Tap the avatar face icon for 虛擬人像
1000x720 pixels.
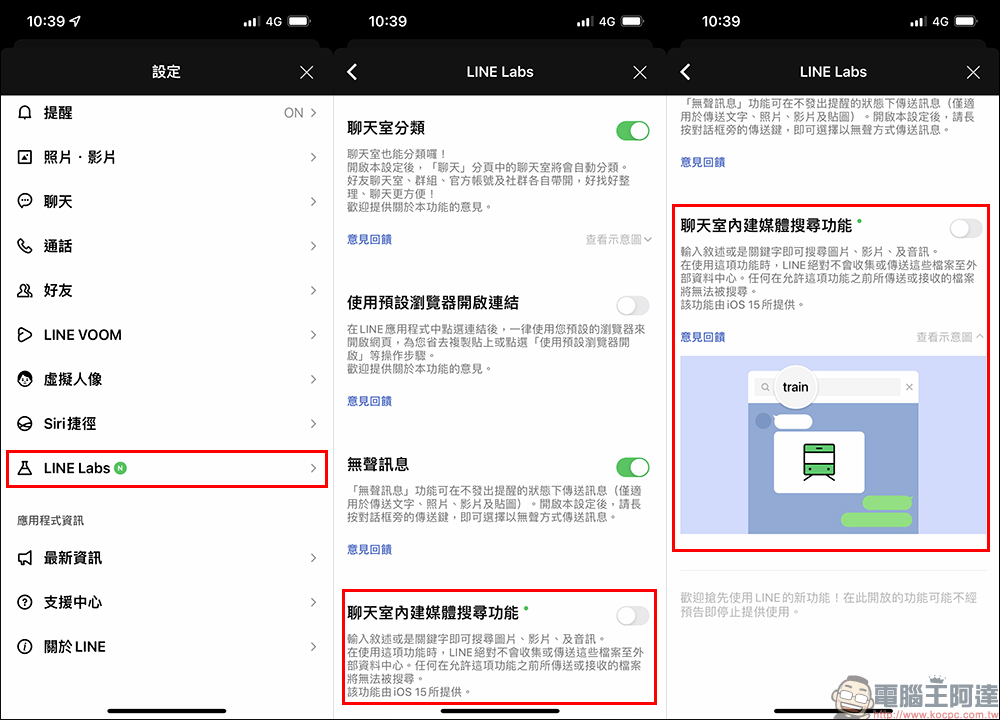coord(25,379)
